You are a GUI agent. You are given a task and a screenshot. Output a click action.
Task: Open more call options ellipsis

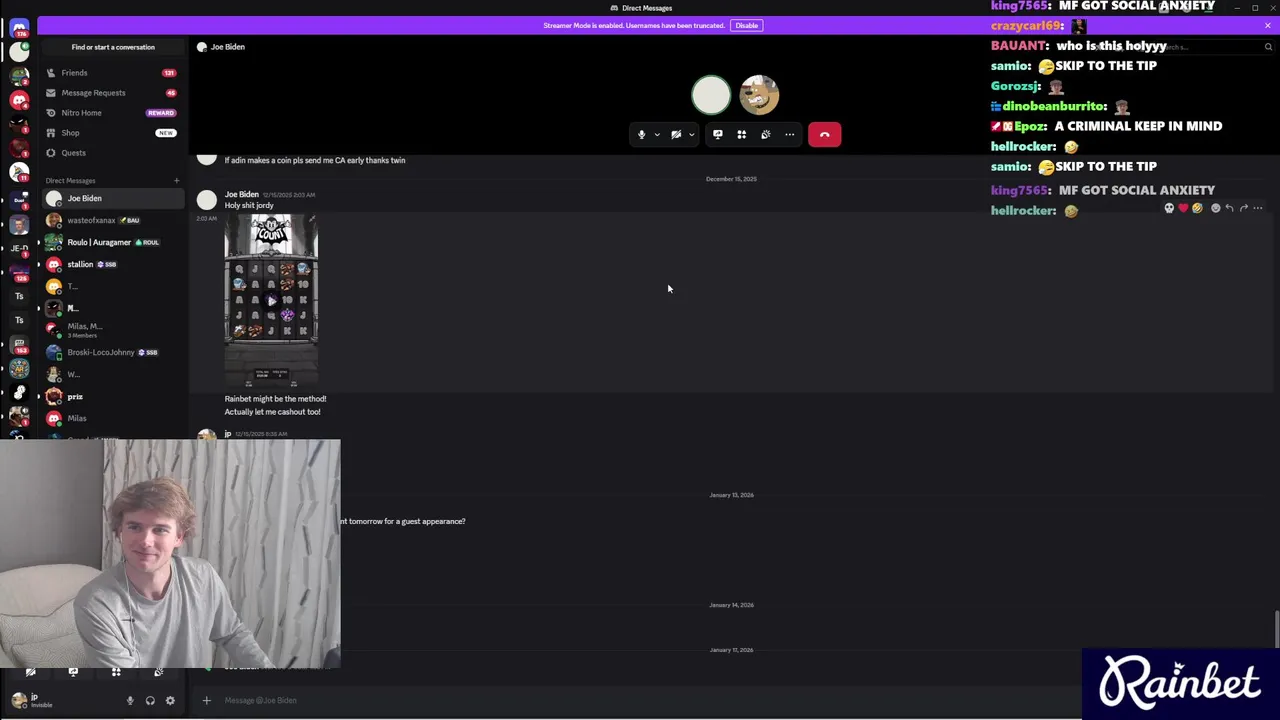tap(790, 134)
